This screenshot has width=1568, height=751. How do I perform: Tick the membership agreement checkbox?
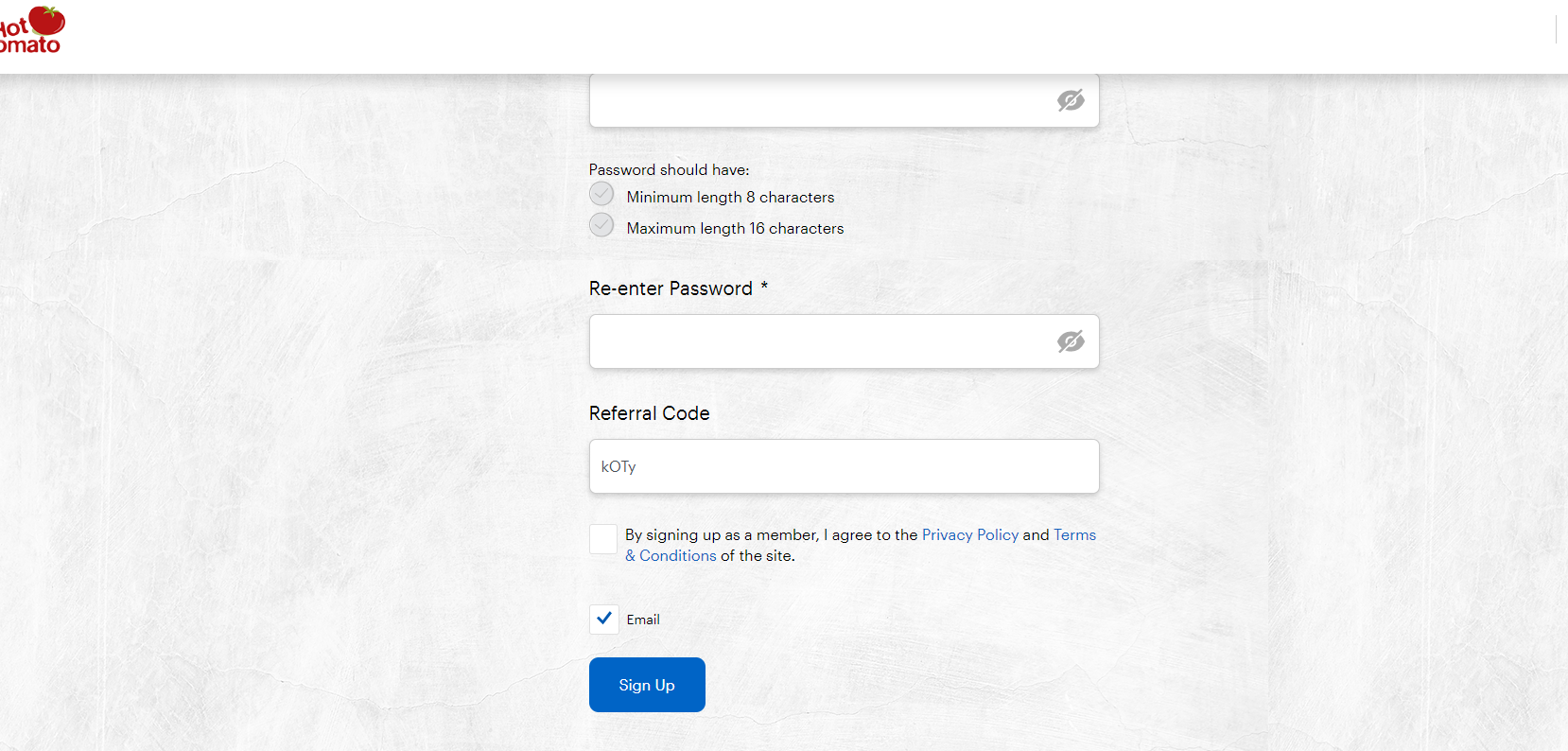tap(603, 539)
